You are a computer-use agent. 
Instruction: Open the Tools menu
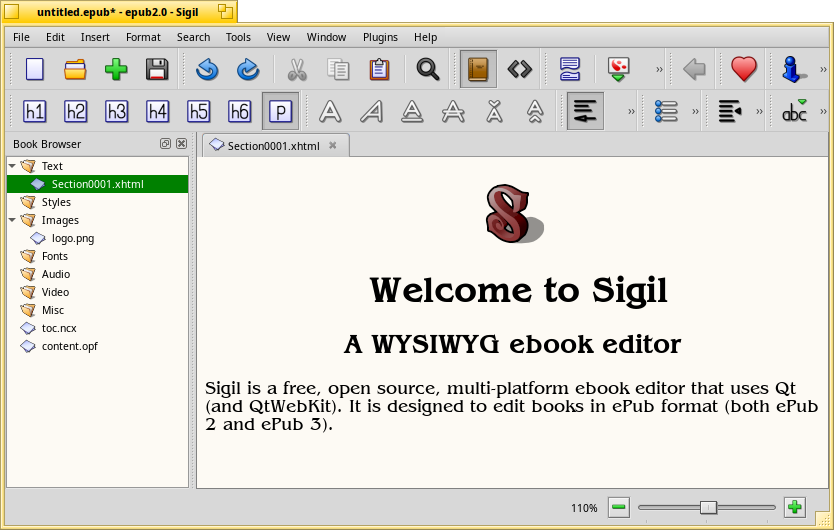[238, 37]
